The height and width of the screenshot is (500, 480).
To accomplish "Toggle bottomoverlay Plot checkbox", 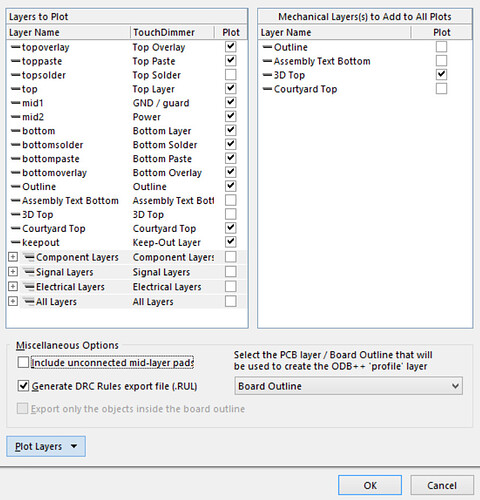I will 230,172.
